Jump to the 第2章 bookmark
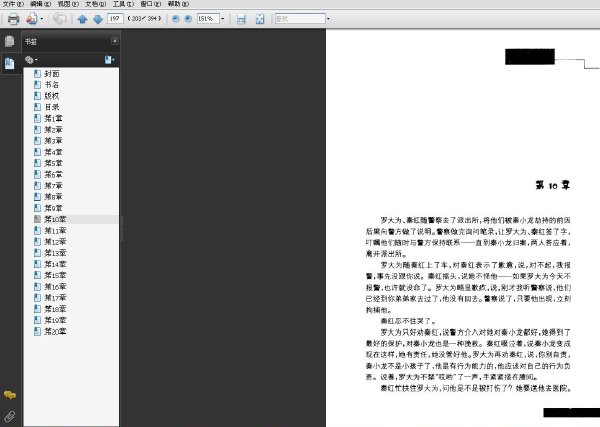600x427 pixels. (x=53, y=129)
